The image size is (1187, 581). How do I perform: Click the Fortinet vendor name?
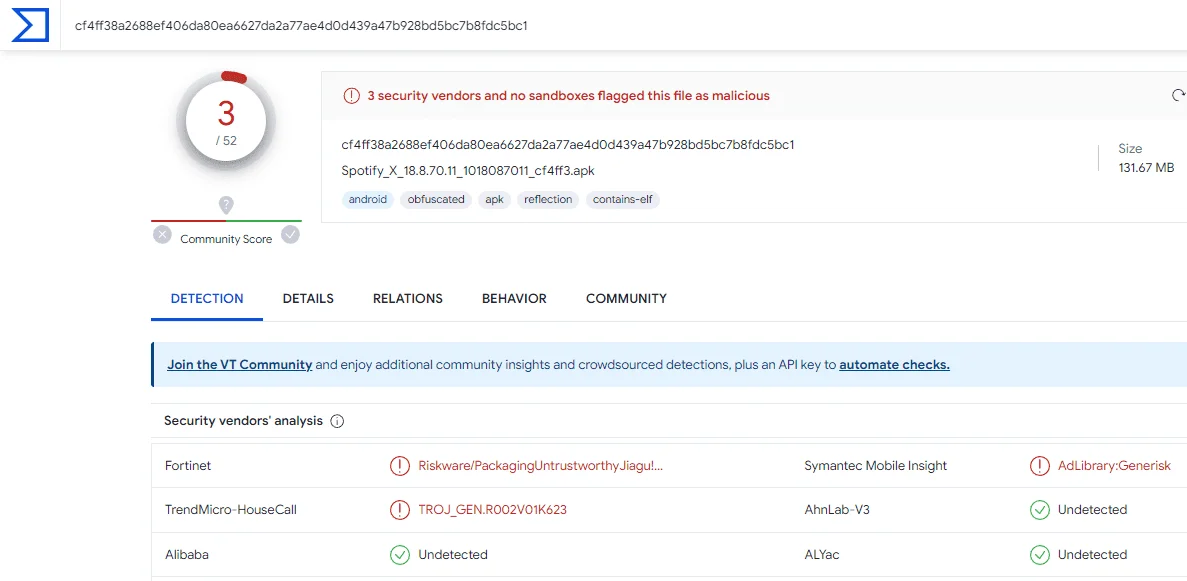pyautogui.click(x=188, y=466)
